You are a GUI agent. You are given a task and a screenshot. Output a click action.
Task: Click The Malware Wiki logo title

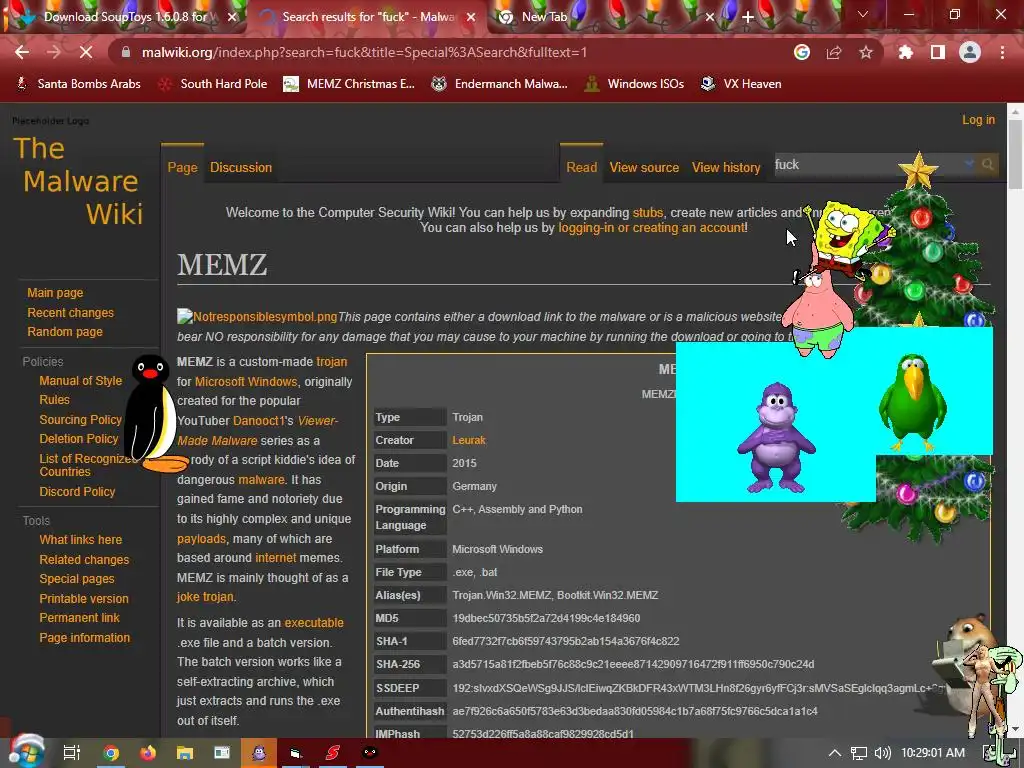point(78,181)
